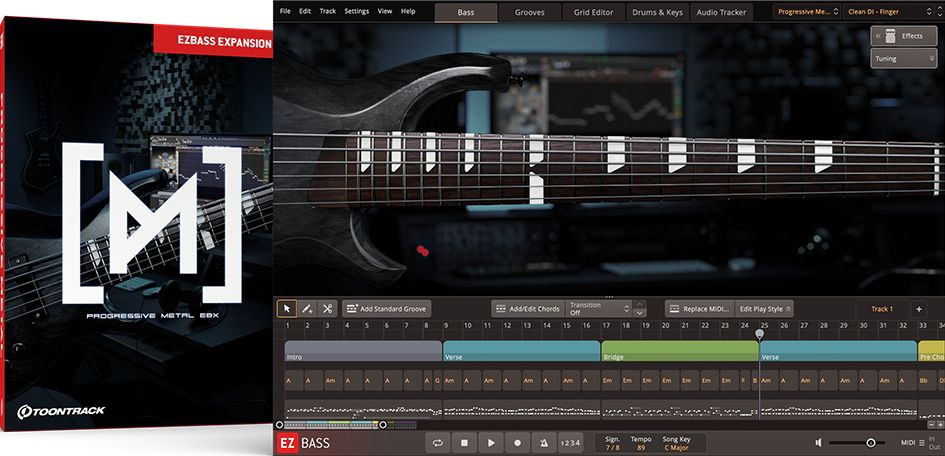Open the Clean DI - Finger preset dropdown
The image size is (945, 456).
891,11
